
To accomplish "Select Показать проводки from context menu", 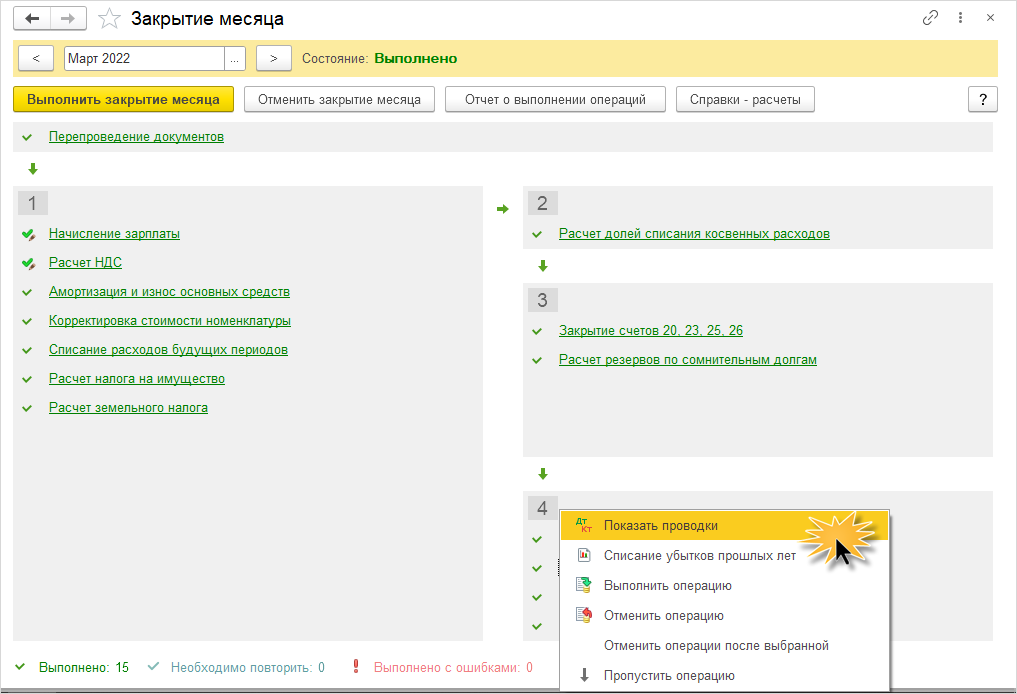I will point(660,526).
